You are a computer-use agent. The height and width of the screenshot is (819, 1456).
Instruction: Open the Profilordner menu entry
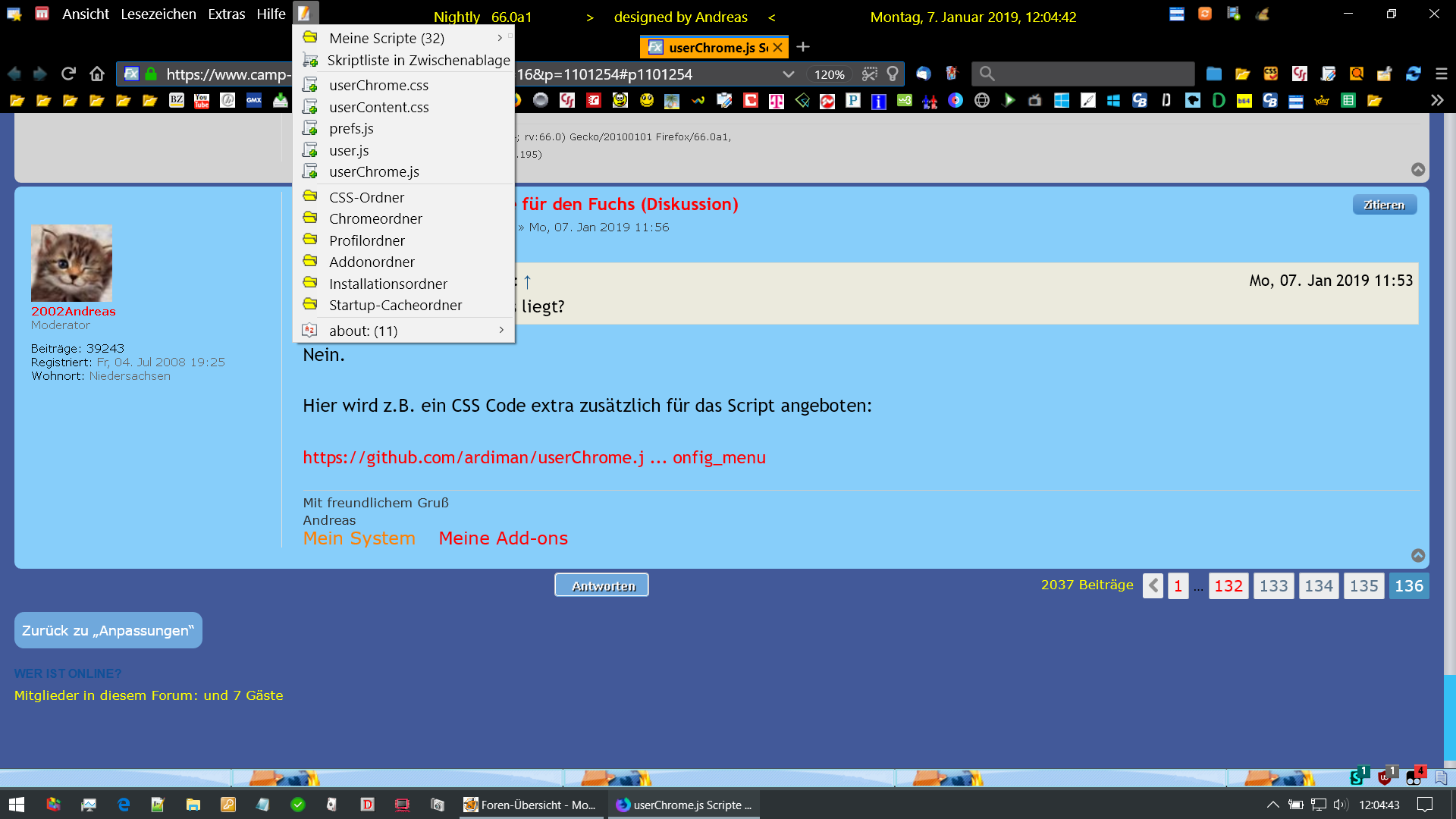coord(366,240)
